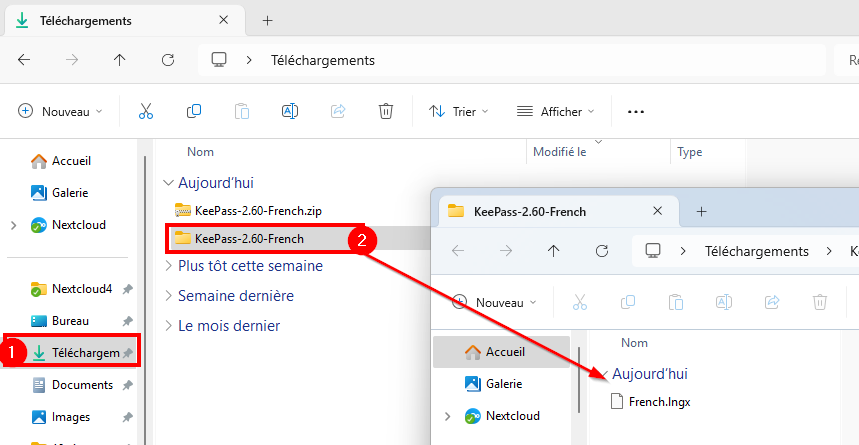Screen dimensions: 859x445
Task: Click the Back arrow in Téléchargements window
Action: (x=24, y=60)
